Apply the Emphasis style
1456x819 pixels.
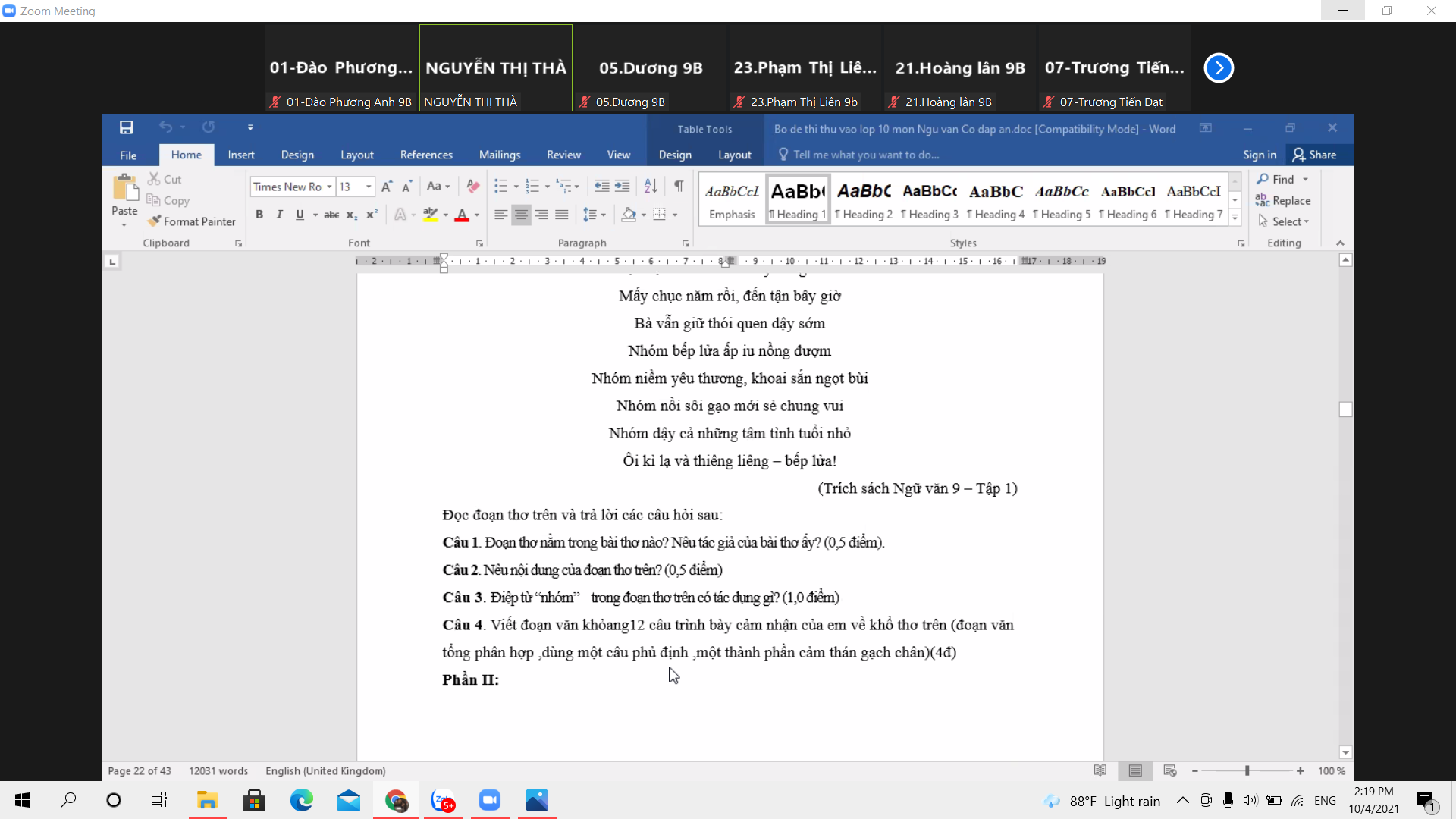pos(732,201)
